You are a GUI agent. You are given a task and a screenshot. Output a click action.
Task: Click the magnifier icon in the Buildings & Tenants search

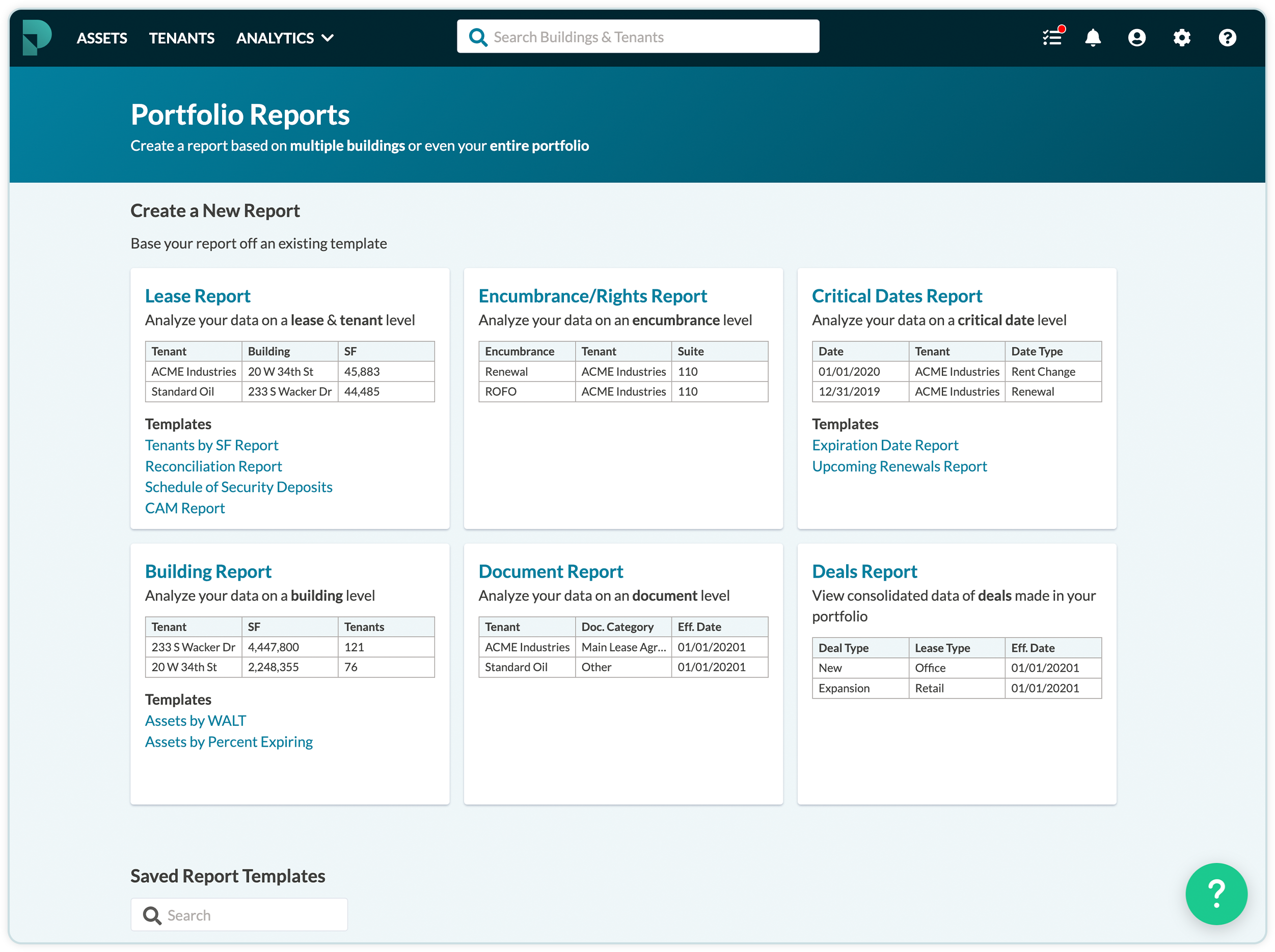[x=478, y=38]
